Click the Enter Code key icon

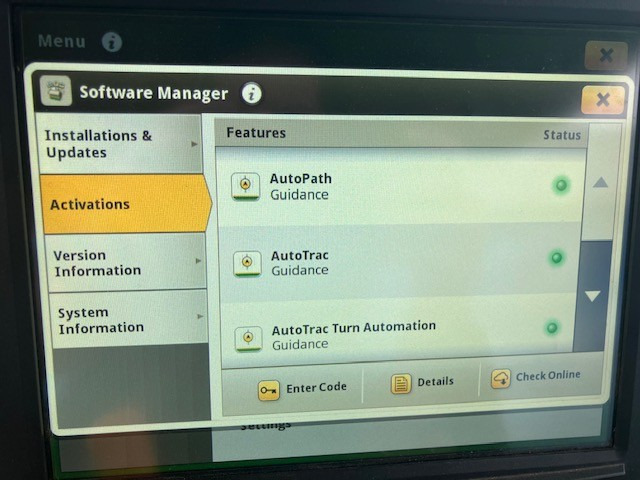point(269,391)
